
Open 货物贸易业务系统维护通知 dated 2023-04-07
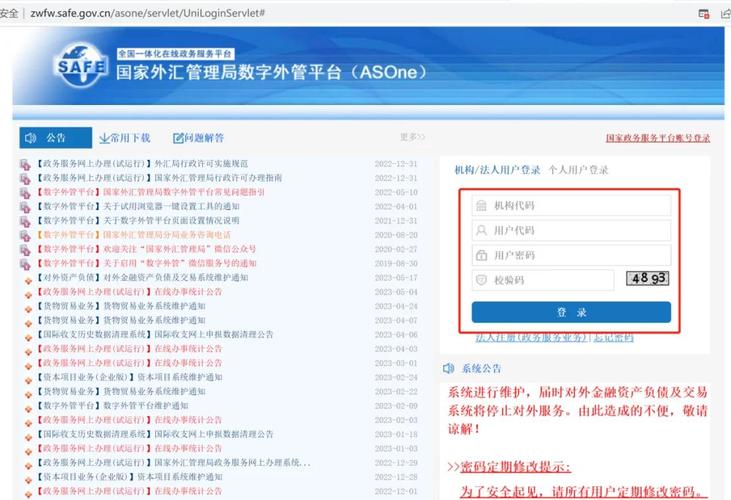point(154,320)
